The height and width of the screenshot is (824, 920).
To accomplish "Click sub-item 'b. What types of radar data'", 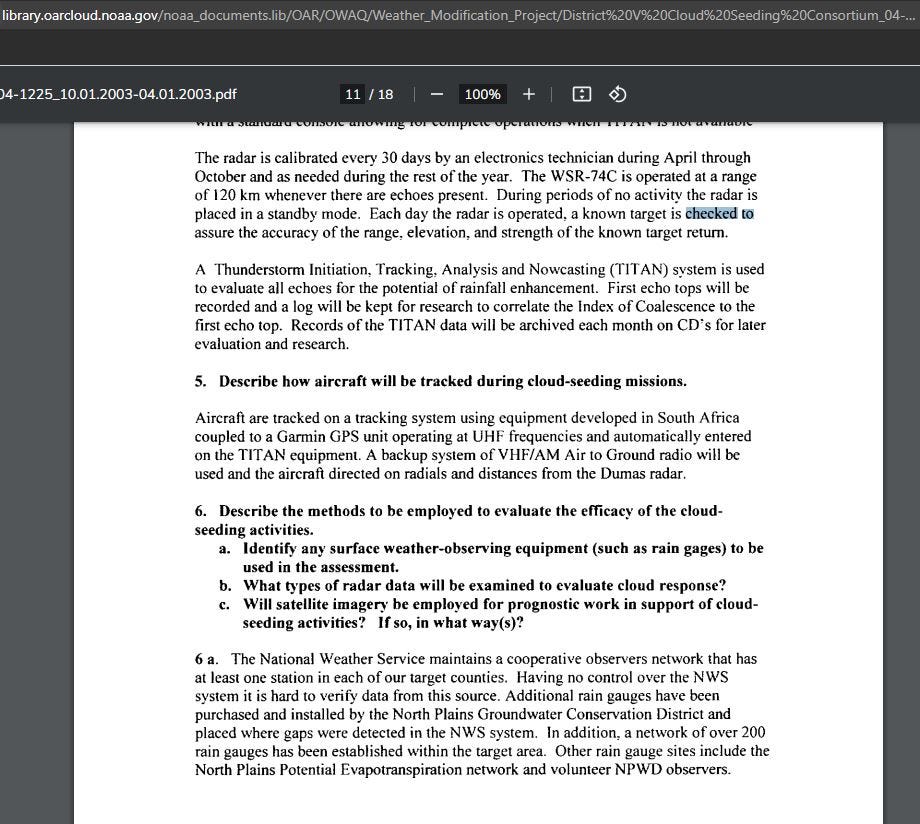I will tap(472, 585).
